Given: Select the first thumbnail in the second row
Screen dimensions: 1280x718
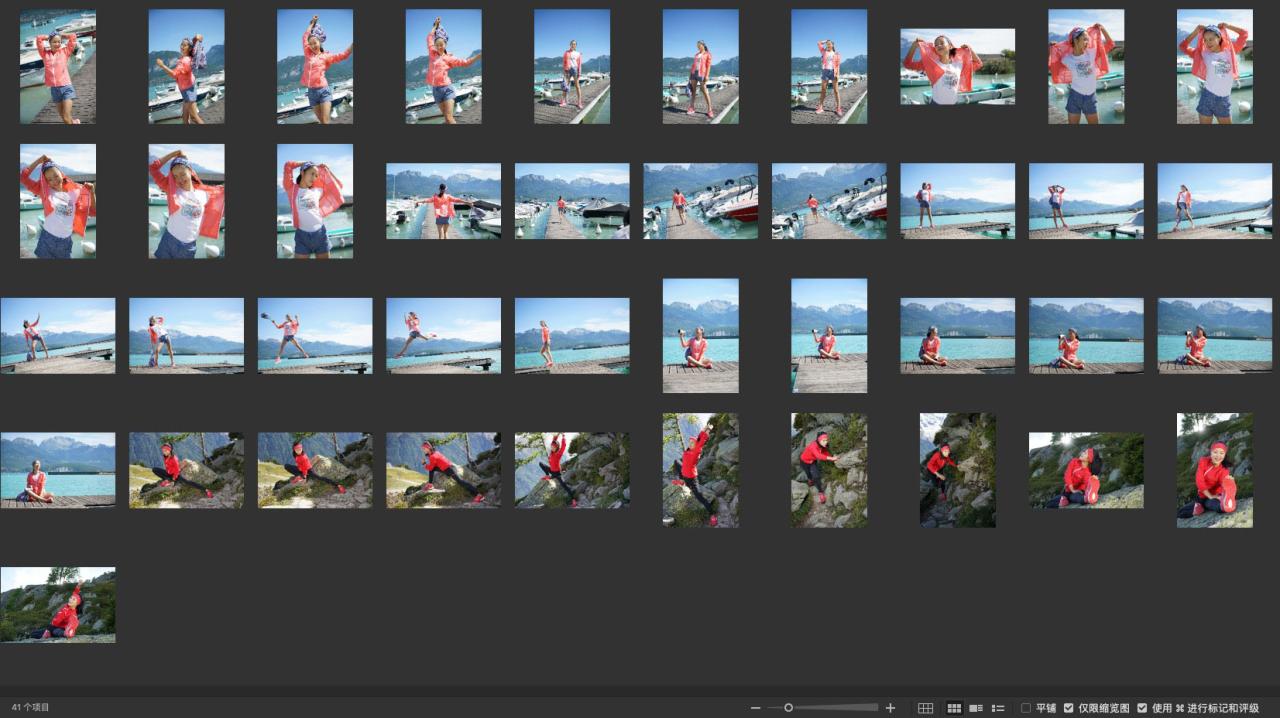Looking at the screenshot, I should pyautogui.click(x=58, y=201).
